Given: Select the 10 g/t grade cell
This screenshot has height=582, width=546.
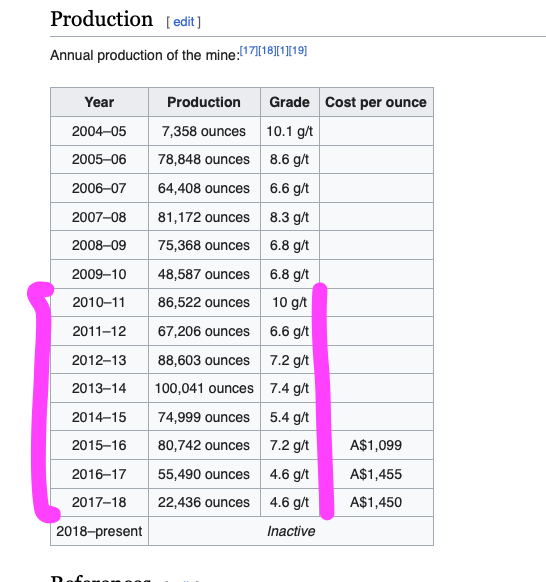Looking at the screenshot, I should click(290, 303).
